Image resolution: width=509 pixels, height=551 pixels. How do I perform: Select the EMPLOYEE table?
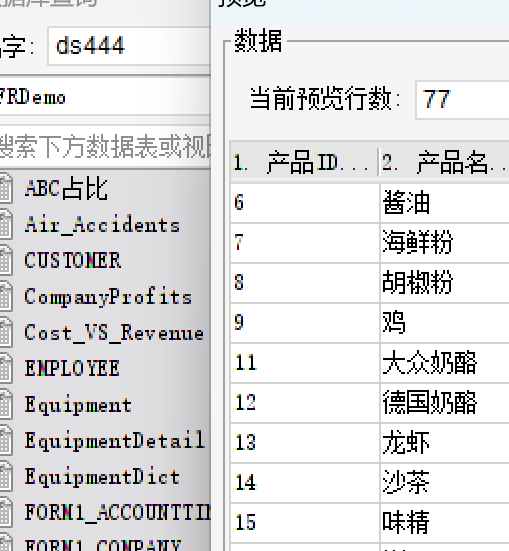(x=72, y=369)
